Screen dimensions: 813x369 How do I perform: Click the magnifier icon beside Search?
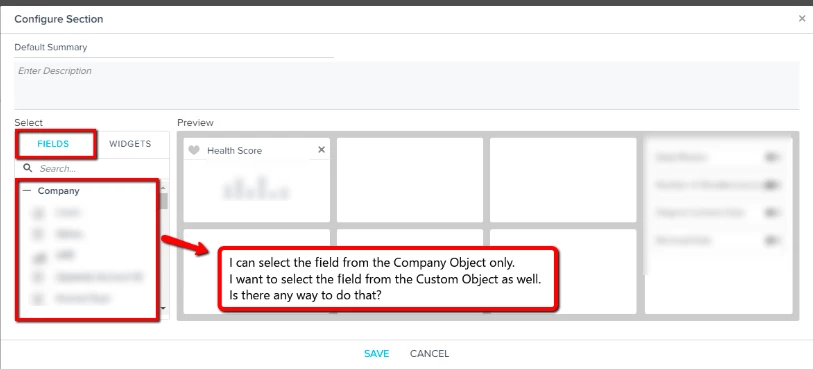point(28,168)
